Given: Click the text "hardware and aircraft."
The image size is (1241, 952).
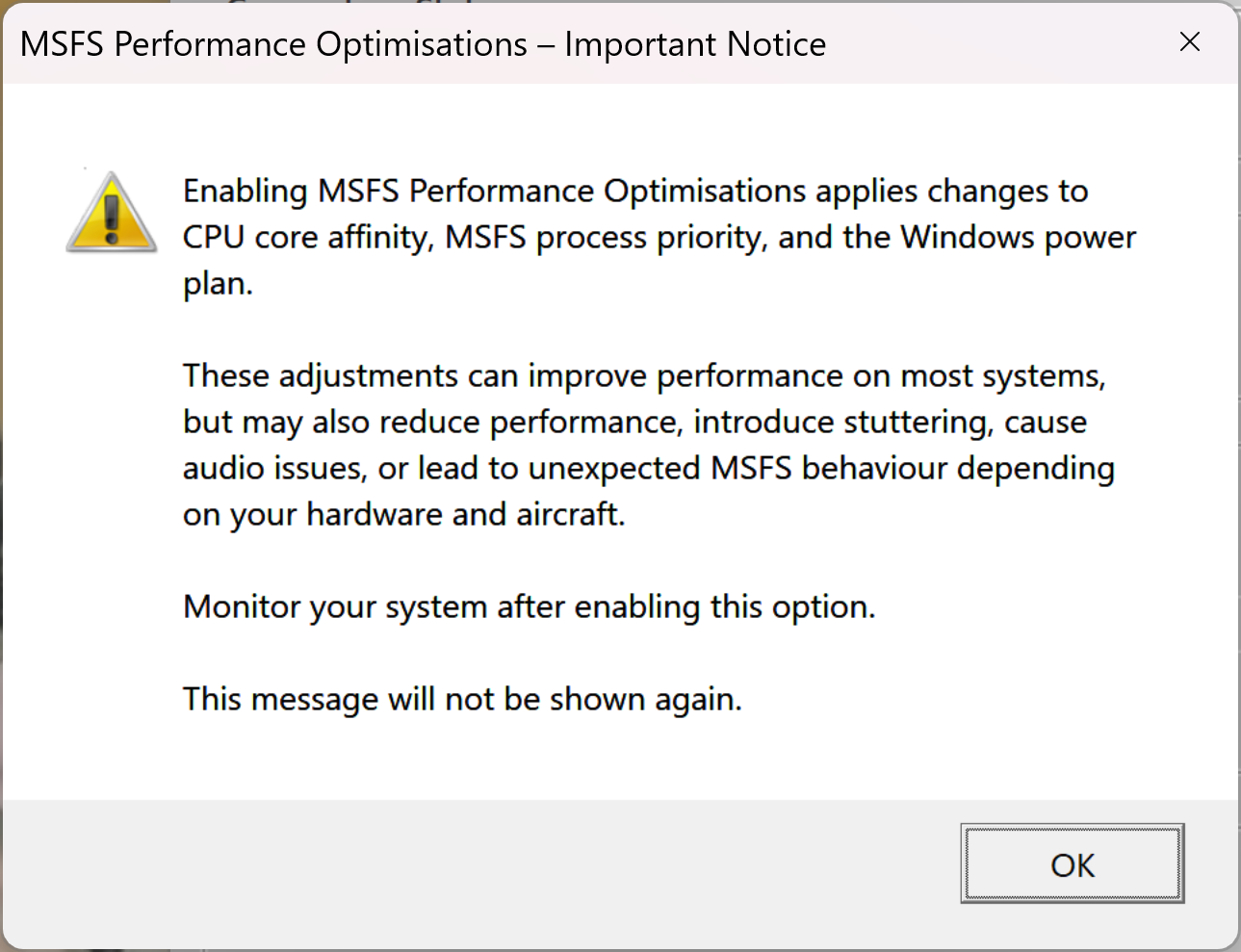Looking at the screenshot, I should coord(466,514).
